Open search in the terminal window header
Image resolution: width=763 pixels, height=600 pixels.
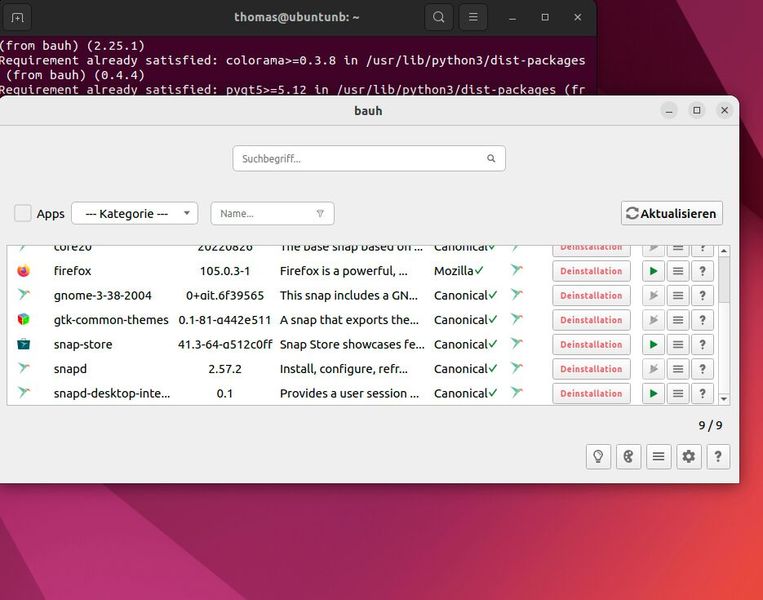438,17
